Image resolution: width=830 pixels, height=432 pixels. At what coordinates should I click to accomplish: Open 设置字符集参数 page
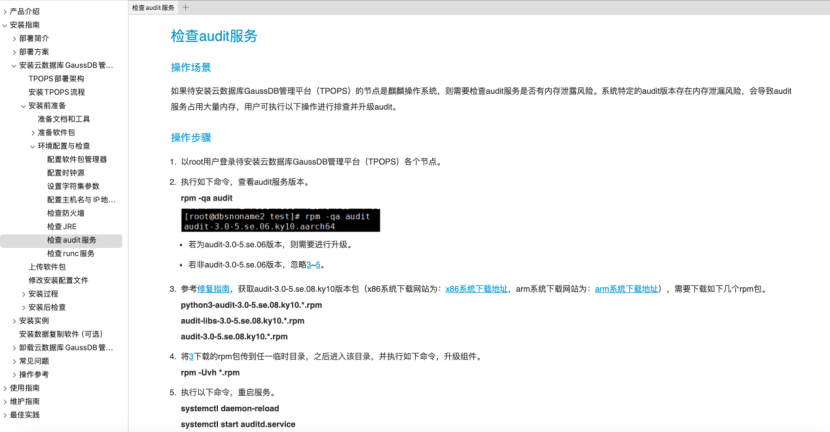click(73, 186)
